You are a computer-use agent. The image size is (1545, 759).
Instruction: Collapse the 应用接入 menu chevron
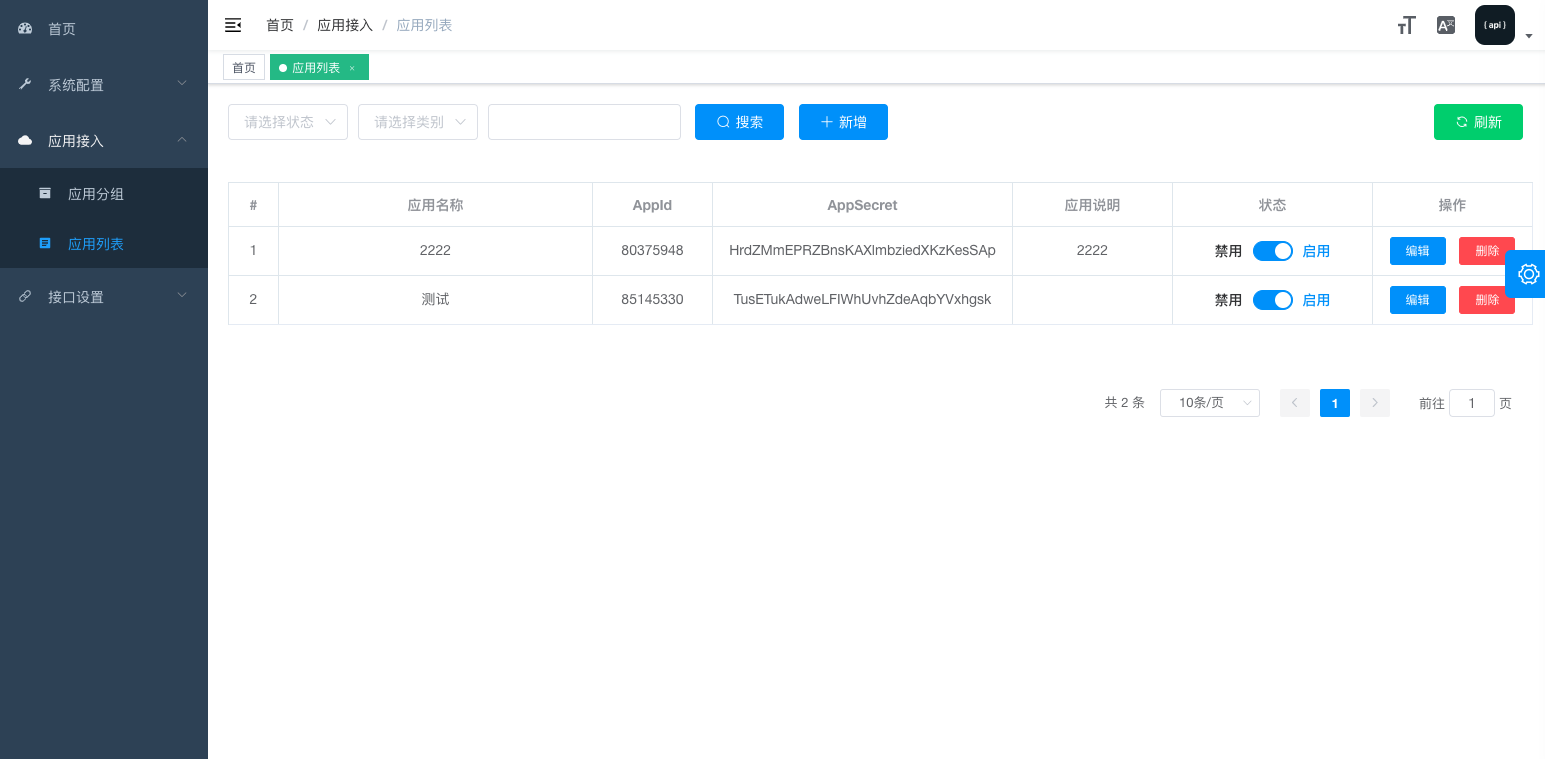(x=182, y=140)
